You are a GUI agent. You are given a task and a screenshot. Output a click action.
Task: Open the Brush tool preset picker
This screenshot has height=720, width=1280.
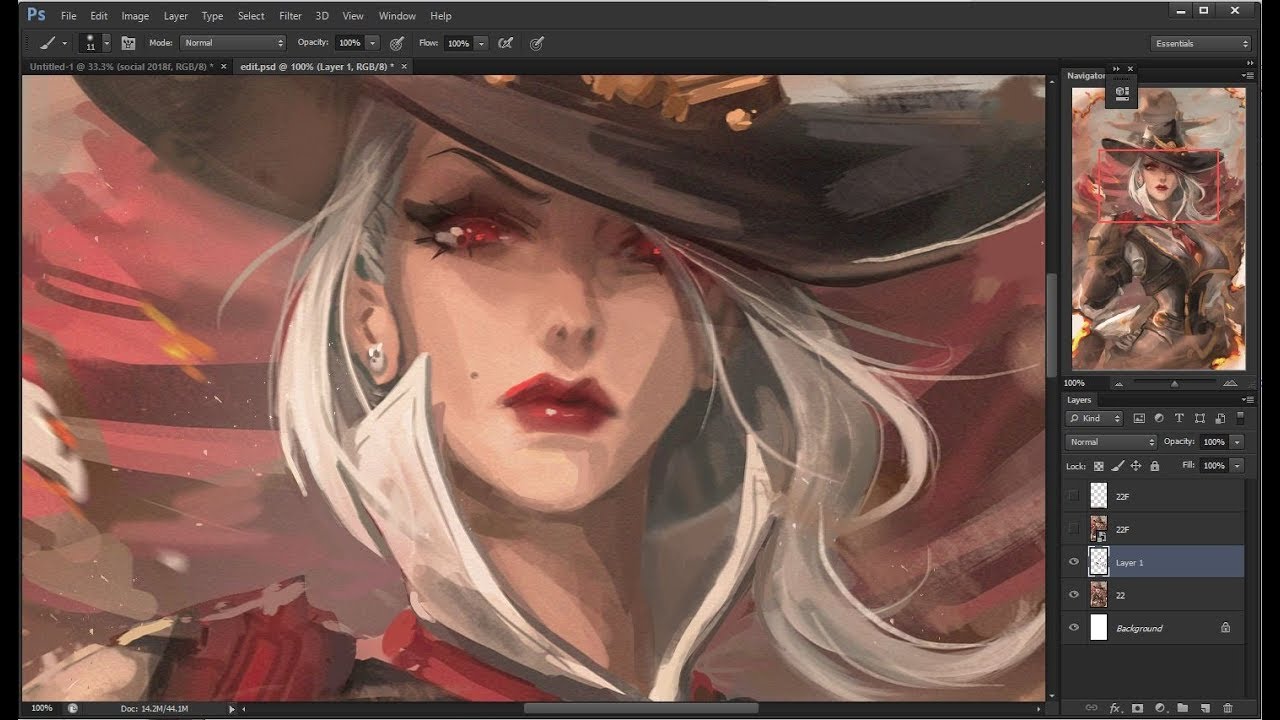click(52, 43)
